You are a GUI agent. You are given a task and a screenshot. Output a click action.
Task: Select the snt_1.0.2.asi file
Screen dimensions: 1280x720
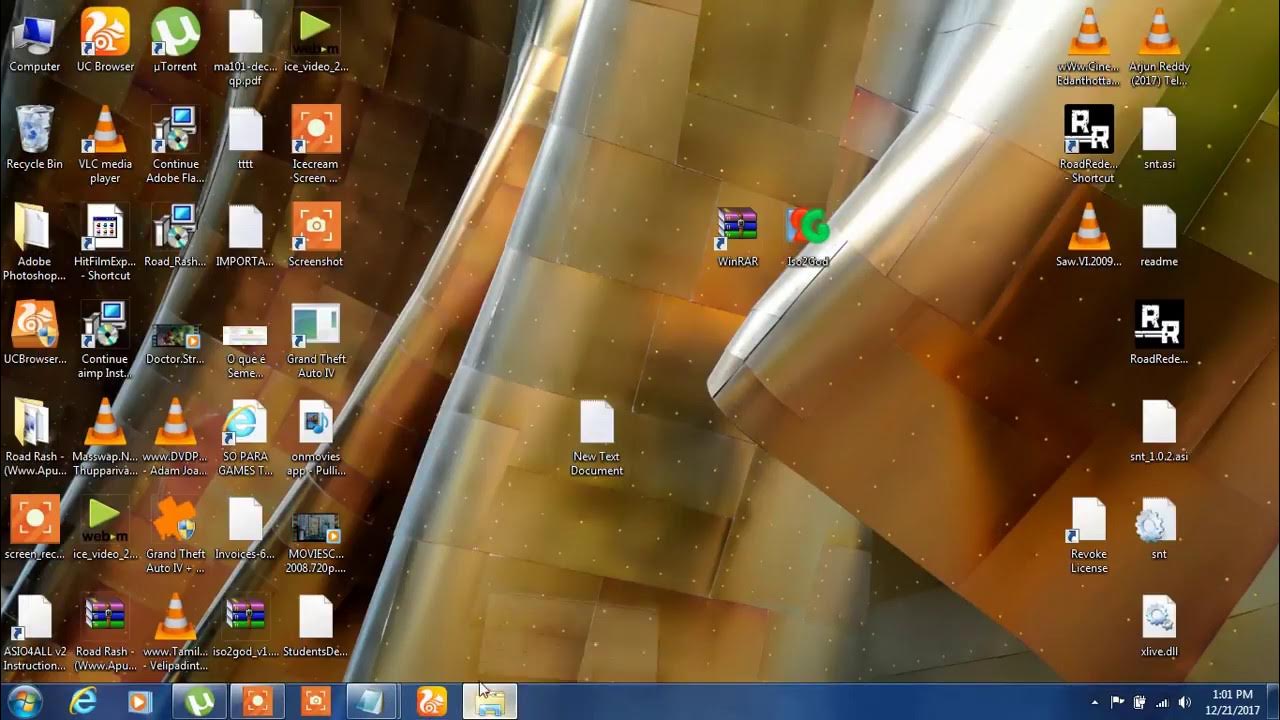point(1159,432)
